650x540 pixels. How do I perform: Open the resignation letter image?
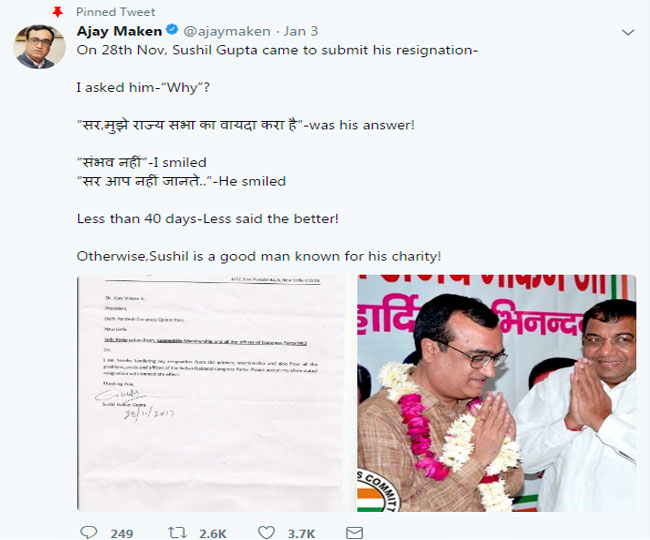pos(211,393)
